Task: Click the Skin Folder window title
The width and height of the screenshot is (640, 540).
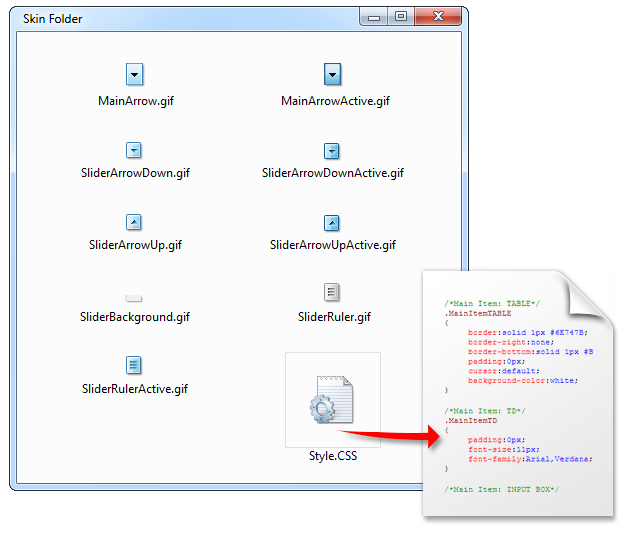Action: [x=53, y=19]
